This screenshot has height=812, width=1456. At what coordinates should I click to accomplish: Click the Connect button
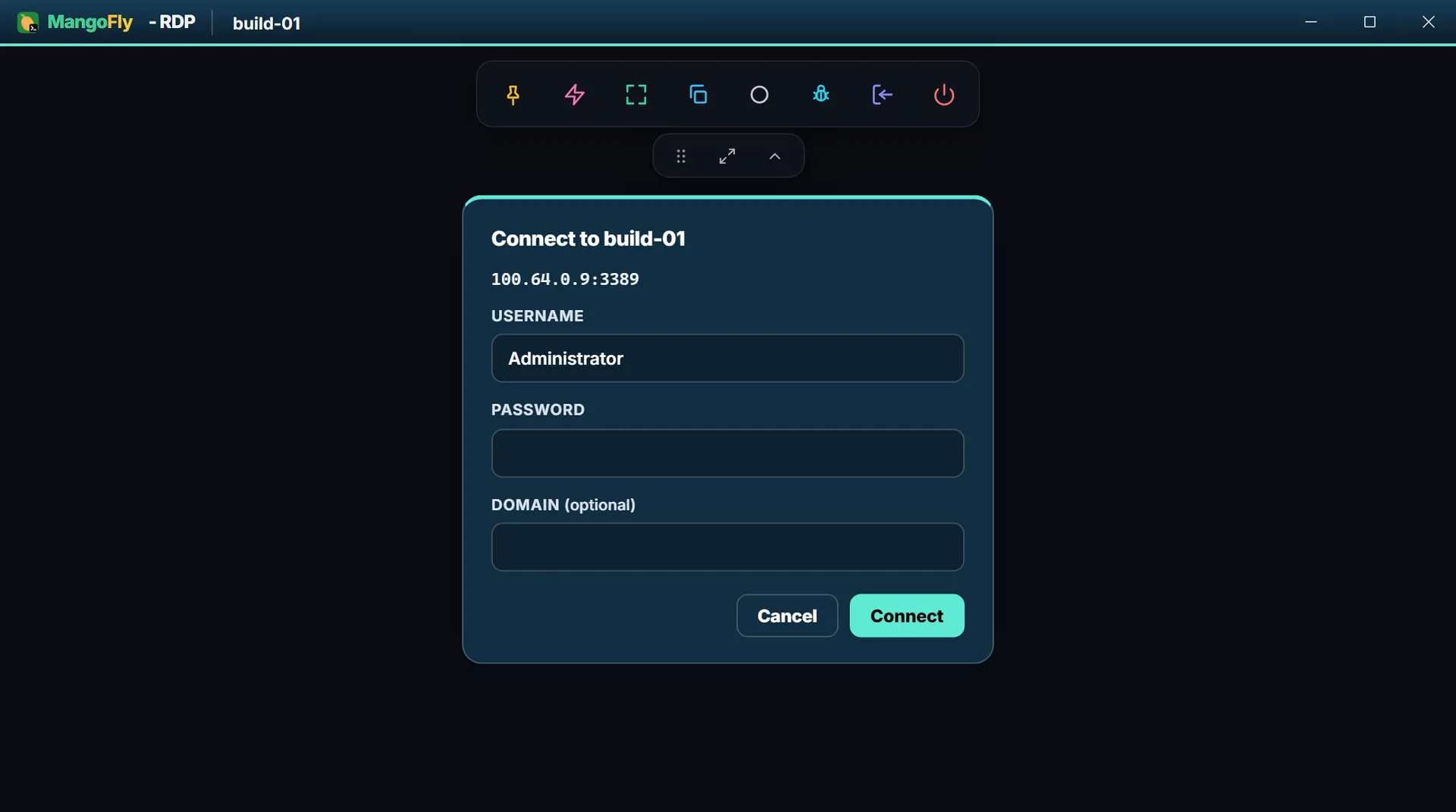click(907, 616)
